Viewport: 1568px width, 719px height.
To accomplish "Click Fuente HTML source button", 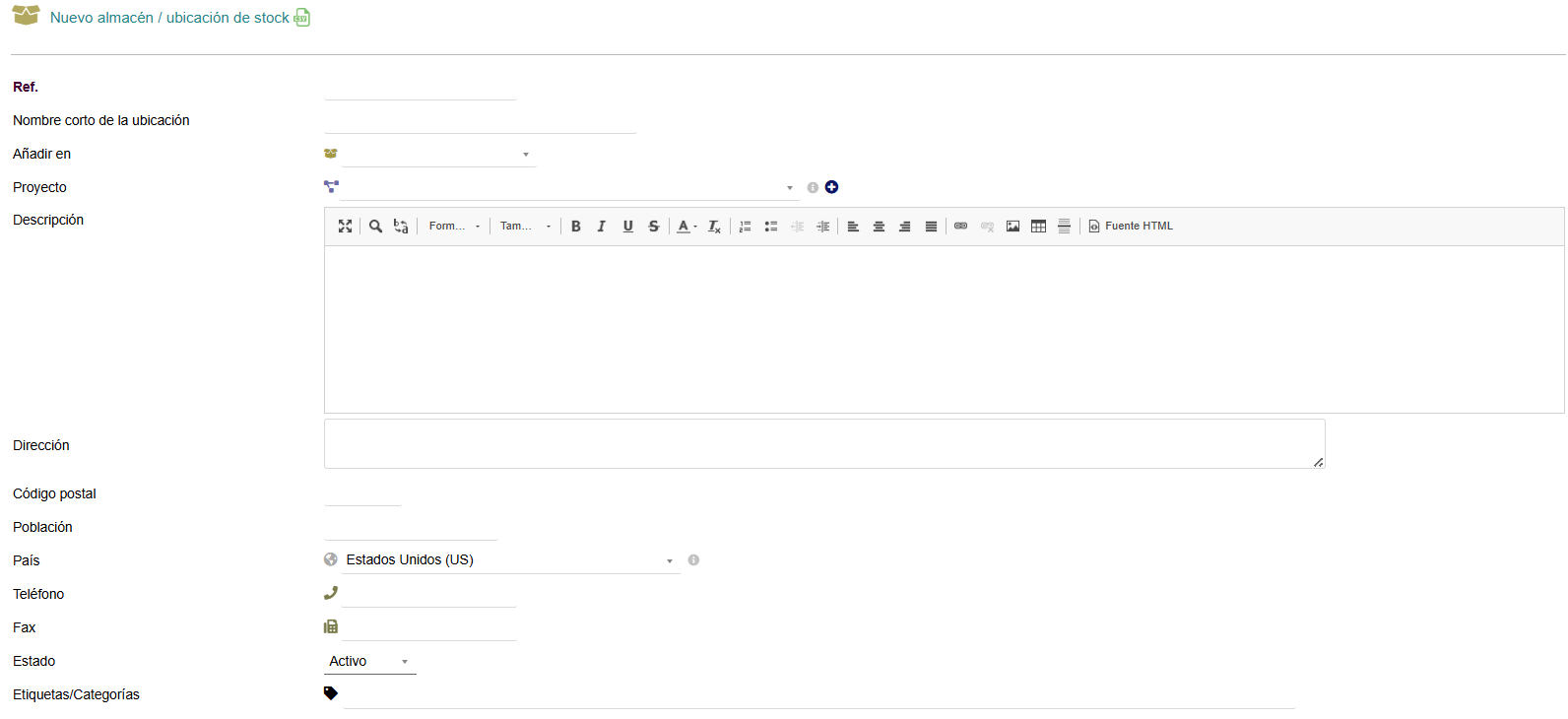I will 1131,227.
